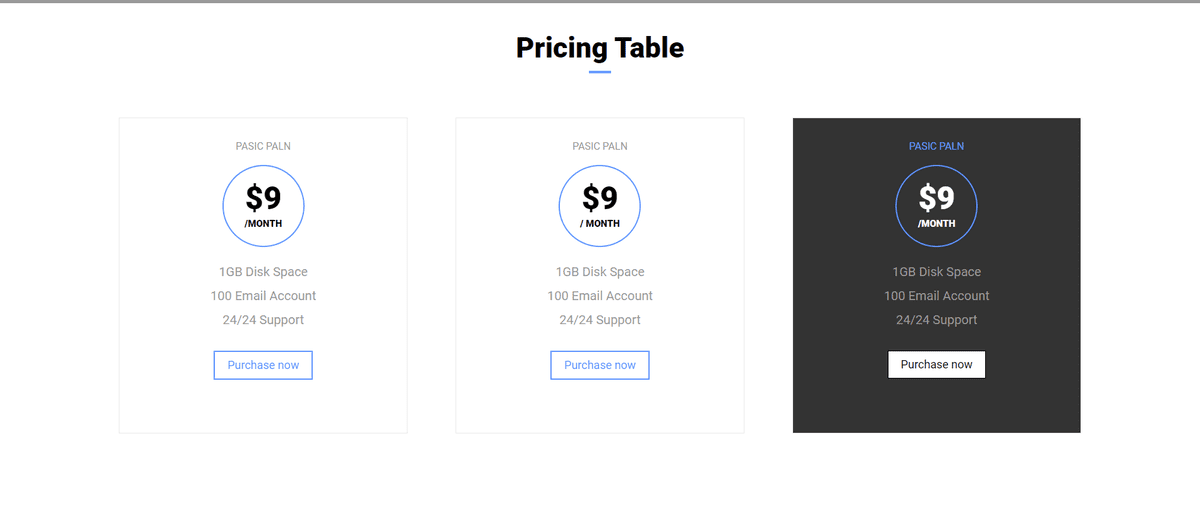The width and height of the screenshot is (1200, 508).
Task: Click 100 Email Account on the dark card
Action: (x=936, y=296)
